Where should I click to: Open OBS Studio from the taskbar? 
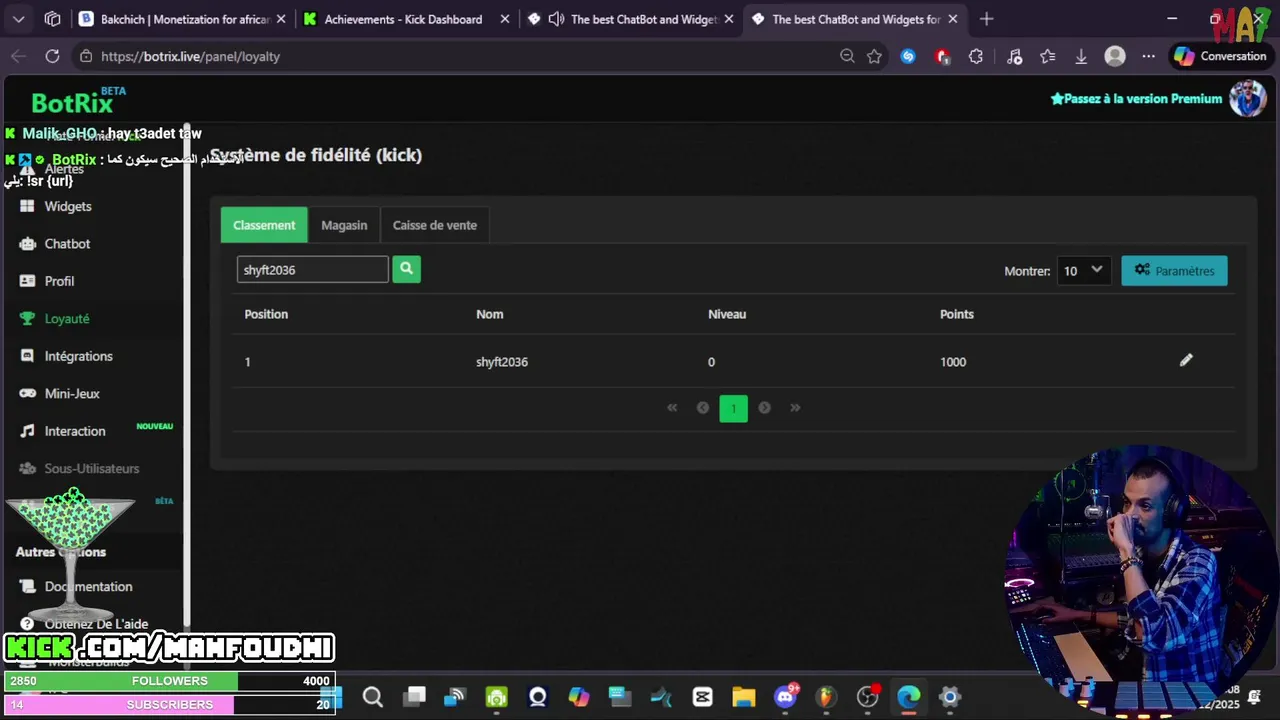click(867, 697)
